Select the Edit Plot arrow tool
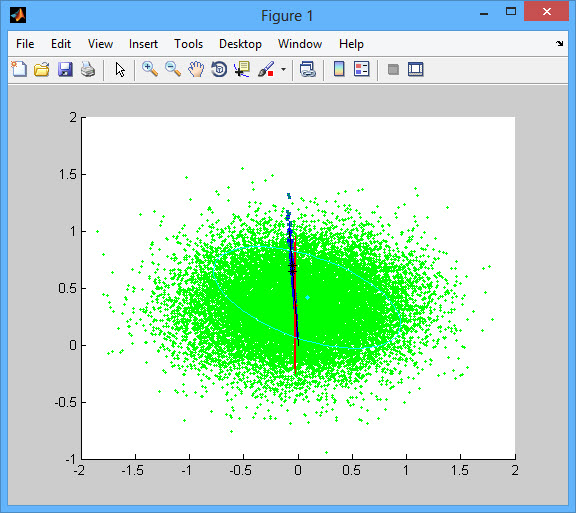The image size is (576, 513). pos(120,69)
